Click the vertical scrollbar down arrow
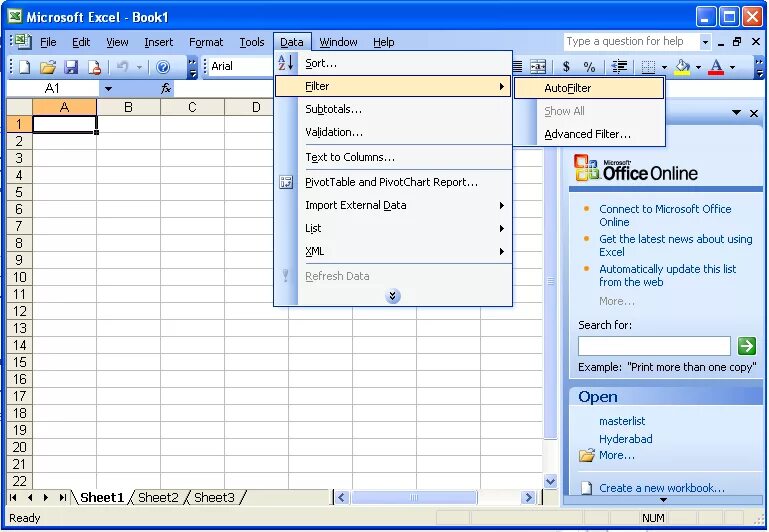The width and height of the screenshot is (769, 532). (551, 481)
